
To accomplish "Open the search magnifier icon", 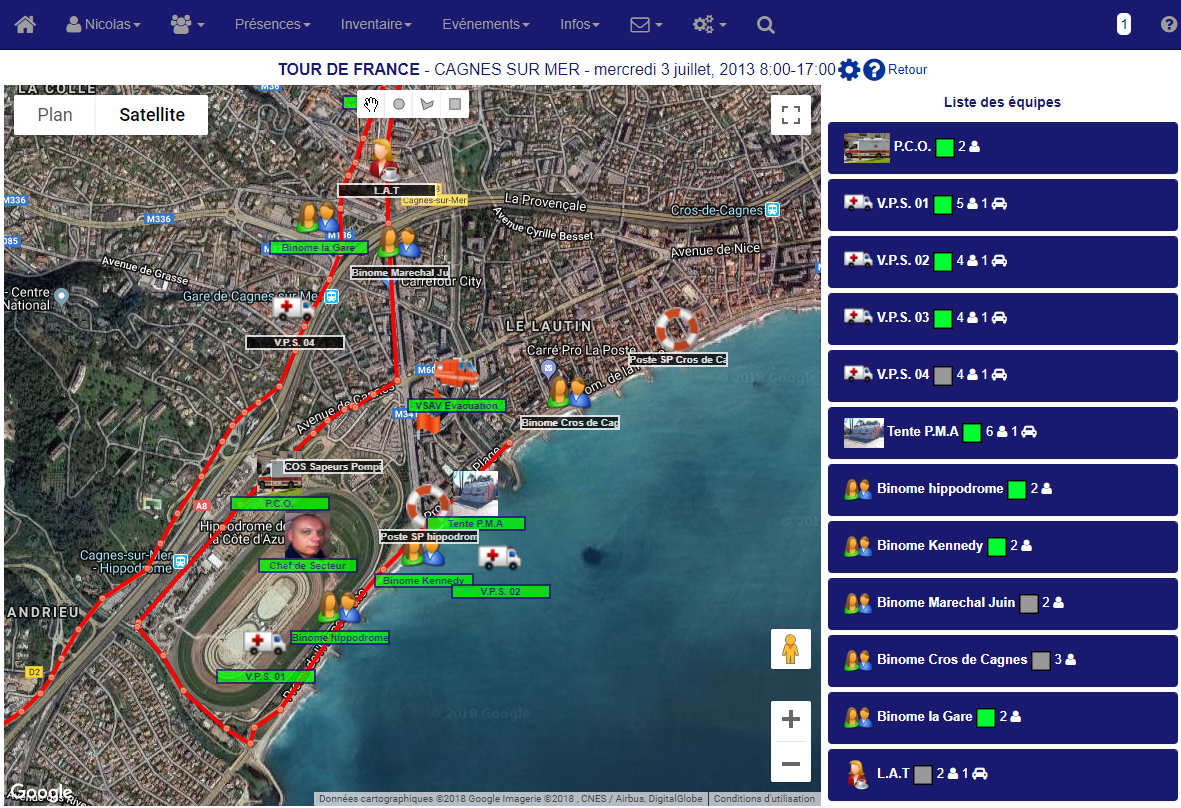I will tap(766, 24).
